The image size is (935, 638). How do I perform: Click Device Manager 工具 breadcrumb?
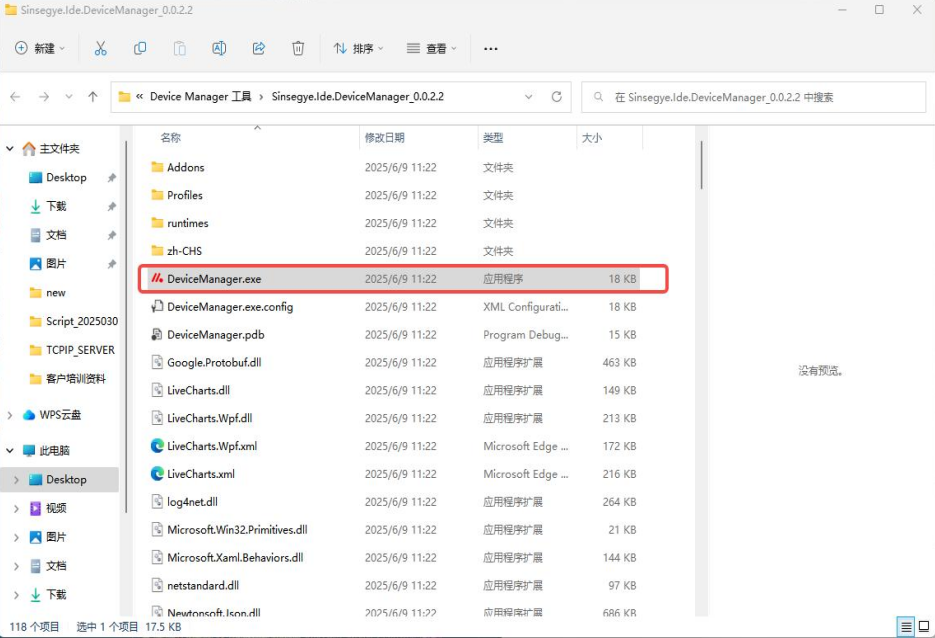[200, 97]
